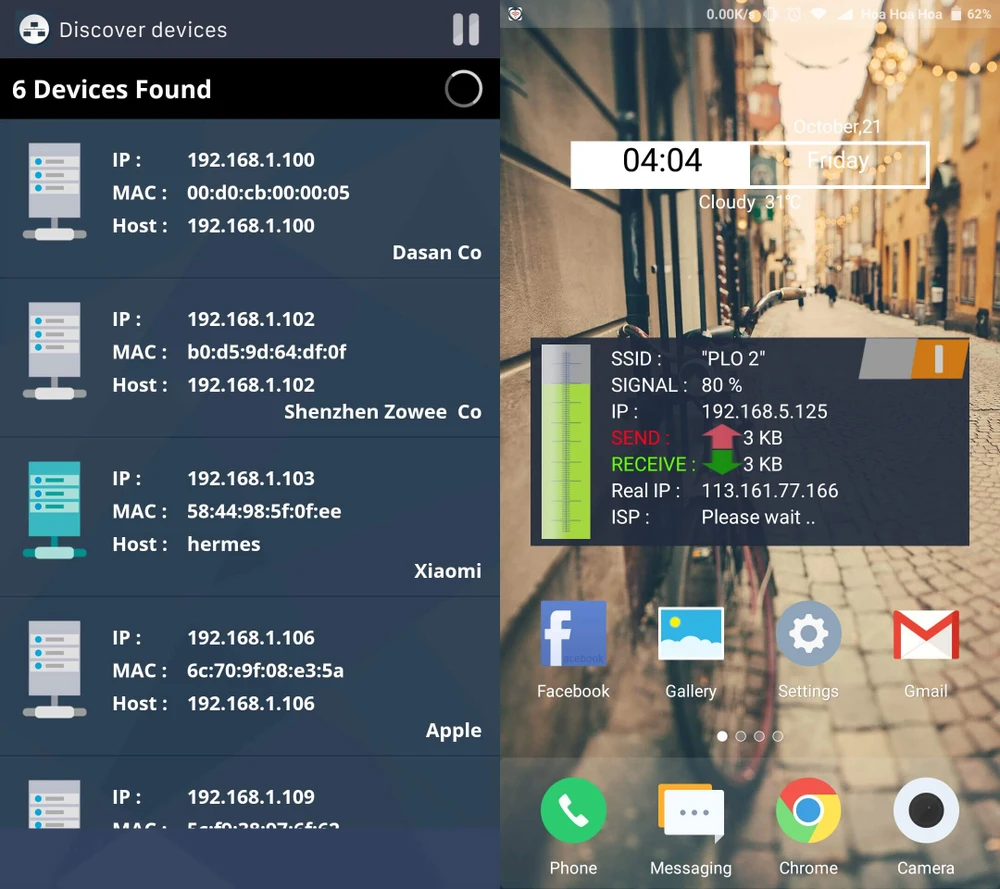
Task: Go to the second home screen page dot
Action: point(740,736)
